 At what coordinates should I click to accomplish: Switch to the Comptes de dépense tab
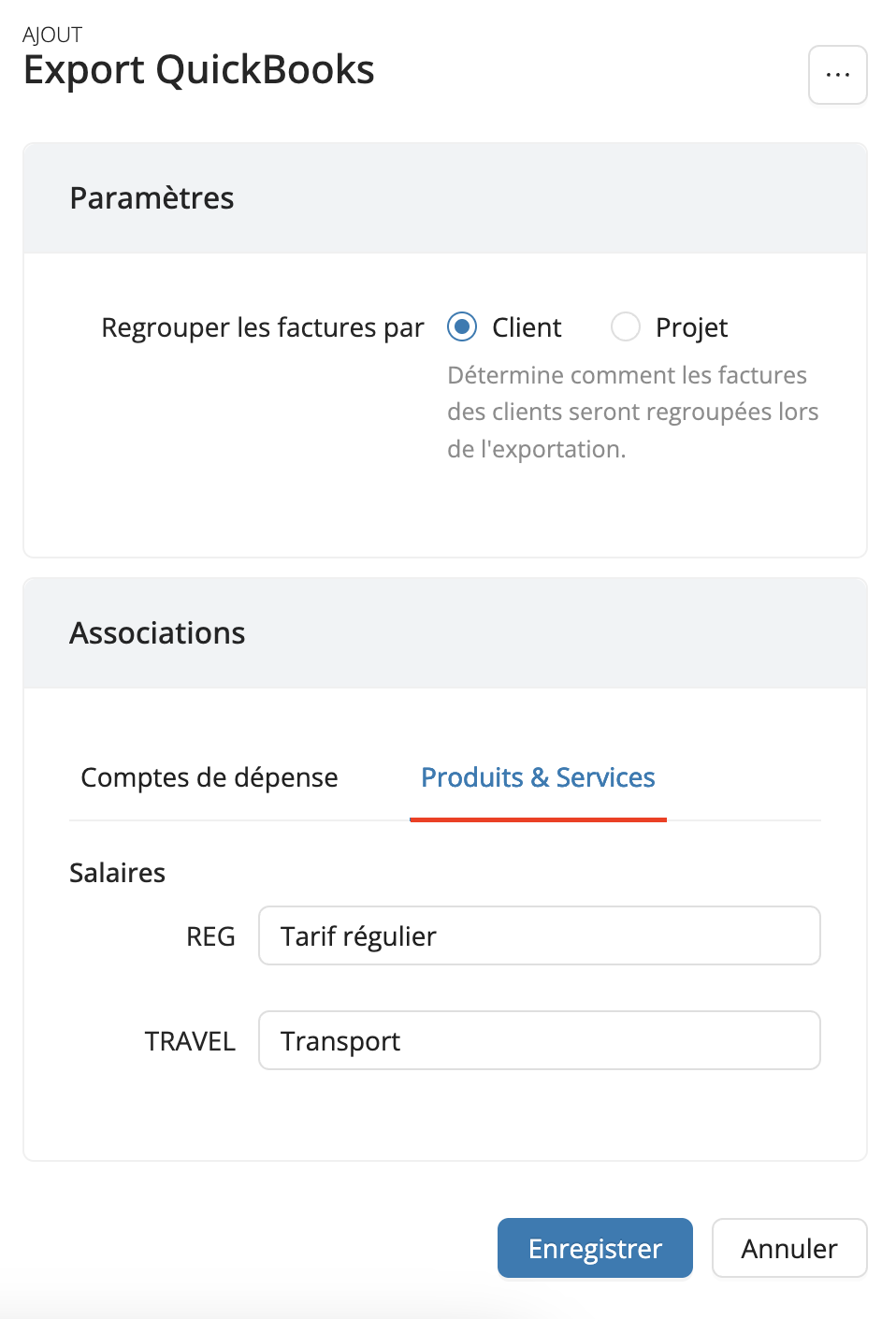(x=210, y=777)
